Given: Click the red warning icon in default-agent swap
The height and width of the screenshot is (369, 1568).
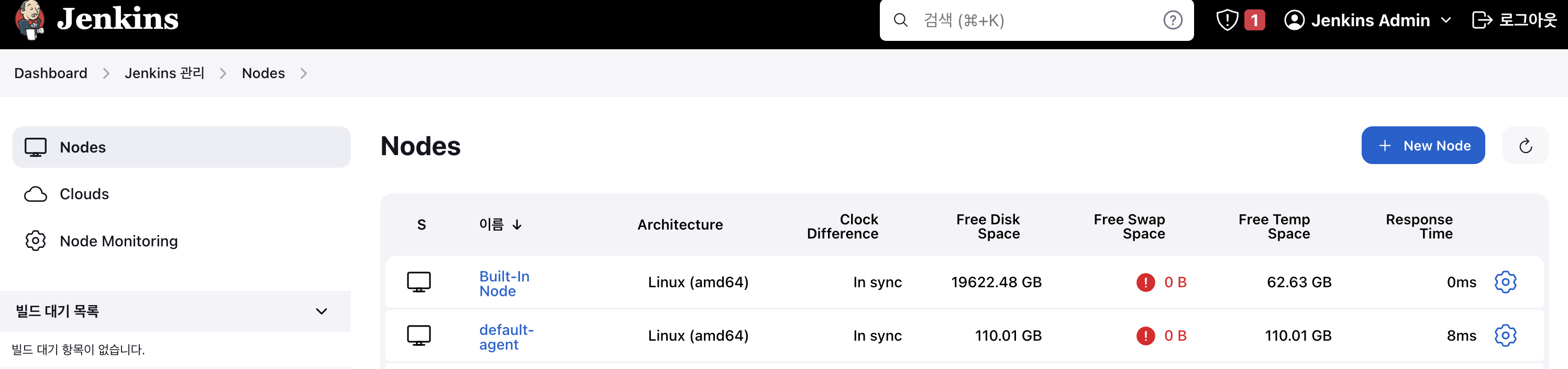Looking at the screenshot, I should click(1145, 335).
